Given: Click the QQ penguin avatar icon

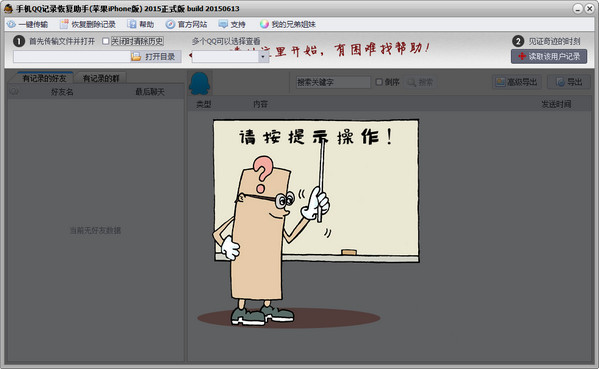Looking at the screenshot, I should [x=199, y=83].
